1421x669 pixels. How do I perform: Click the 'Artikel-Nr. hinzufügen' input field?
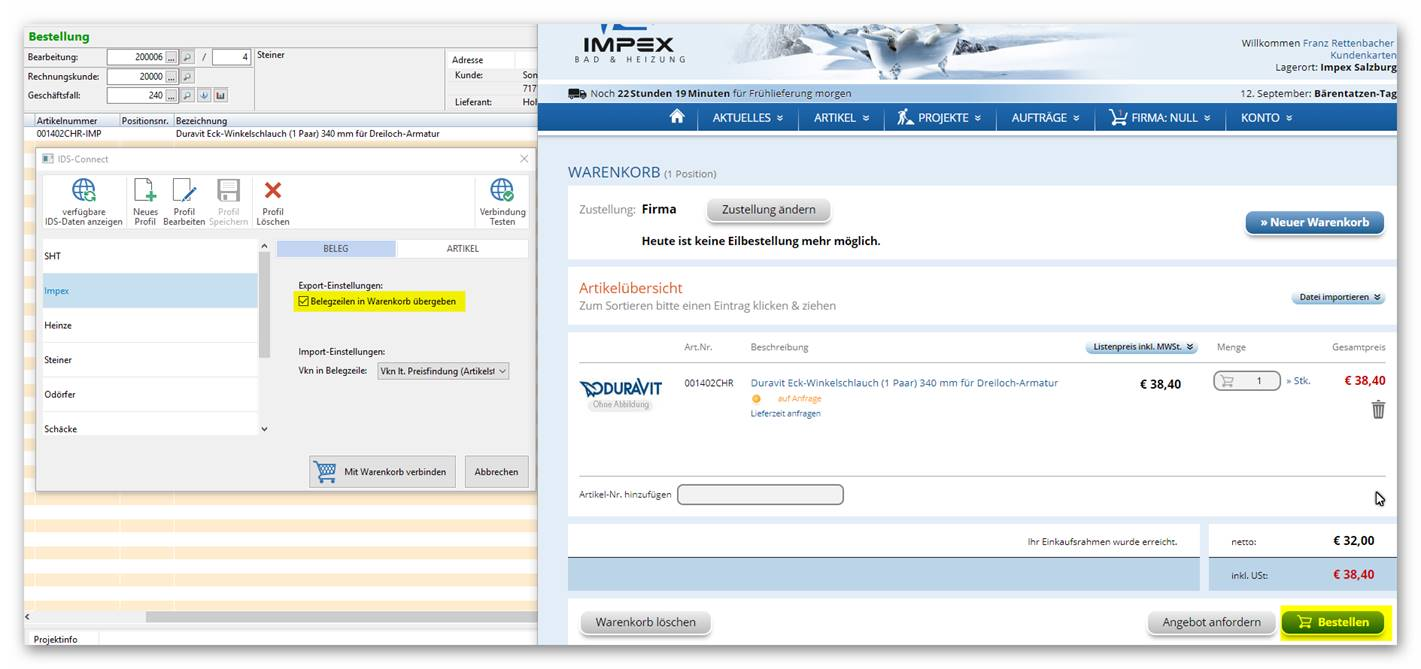[x=760, y=495]
